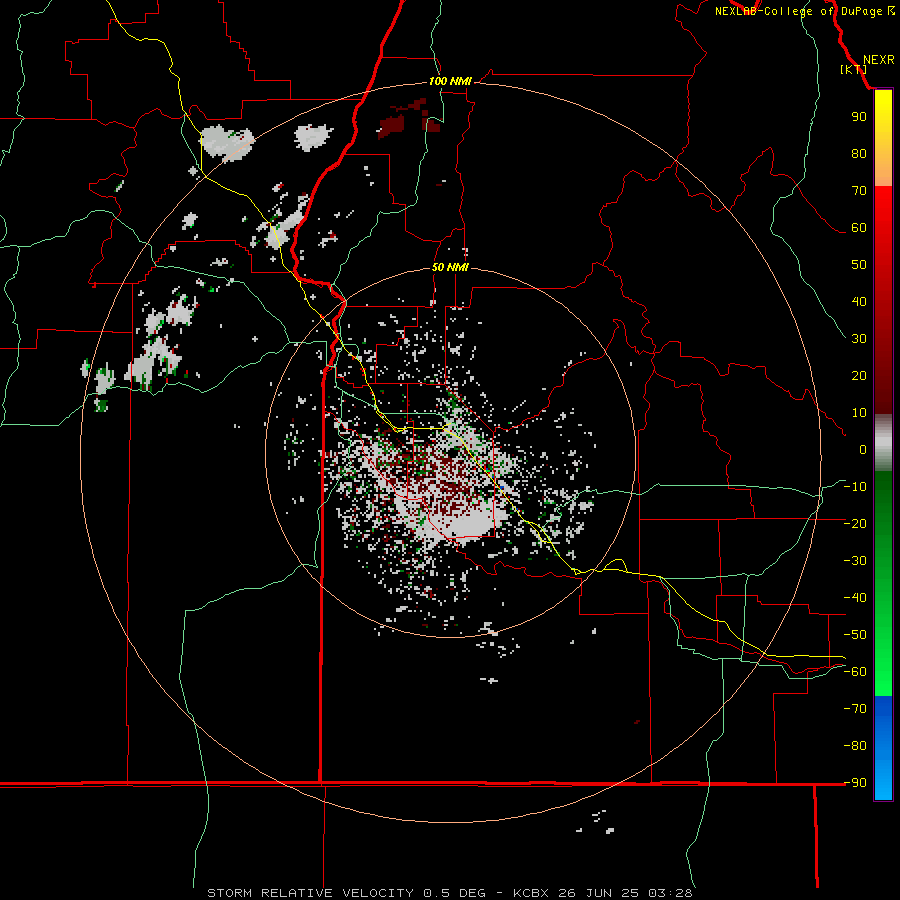Click the -50 knot label on the scale

pos(855,635)
